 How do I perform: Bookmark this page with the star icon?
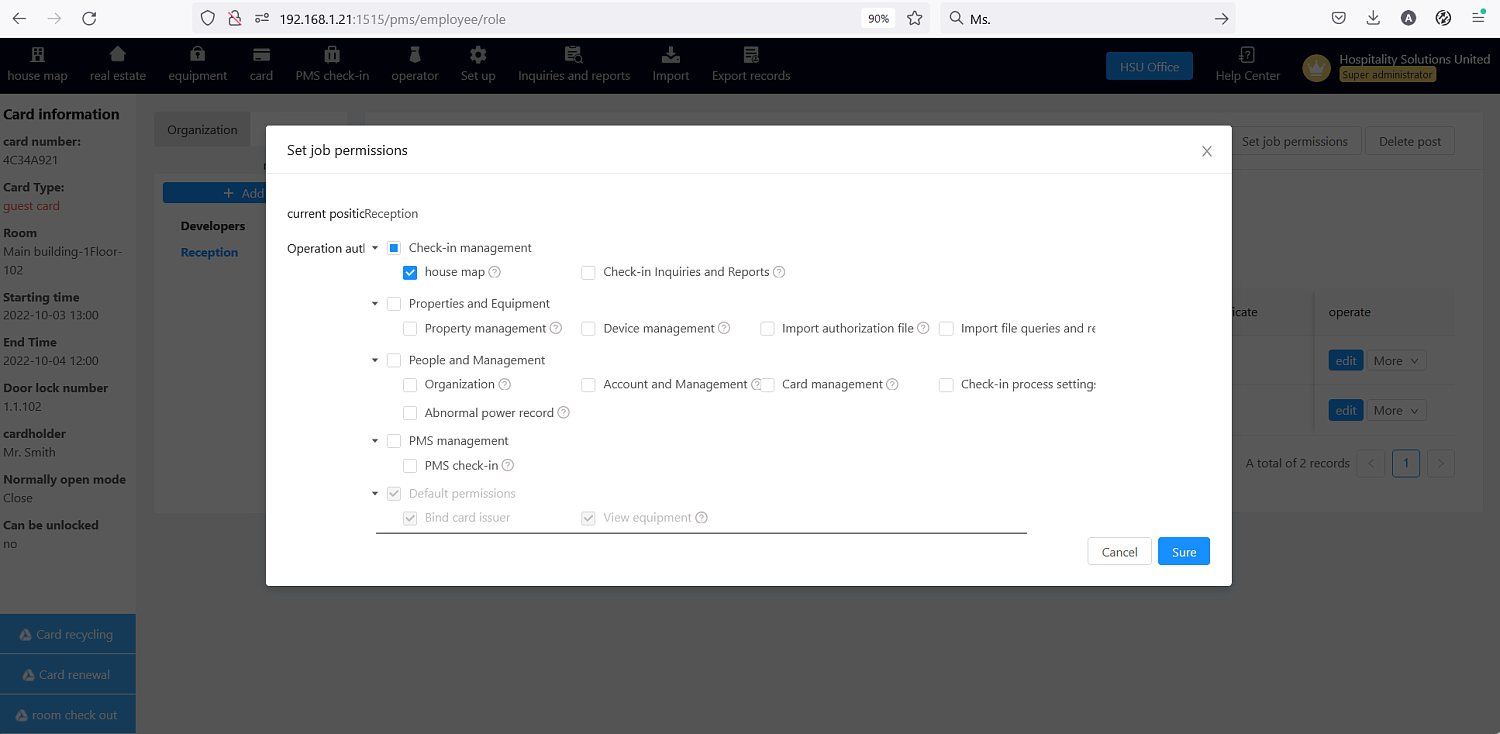click(x=914, y=18)
